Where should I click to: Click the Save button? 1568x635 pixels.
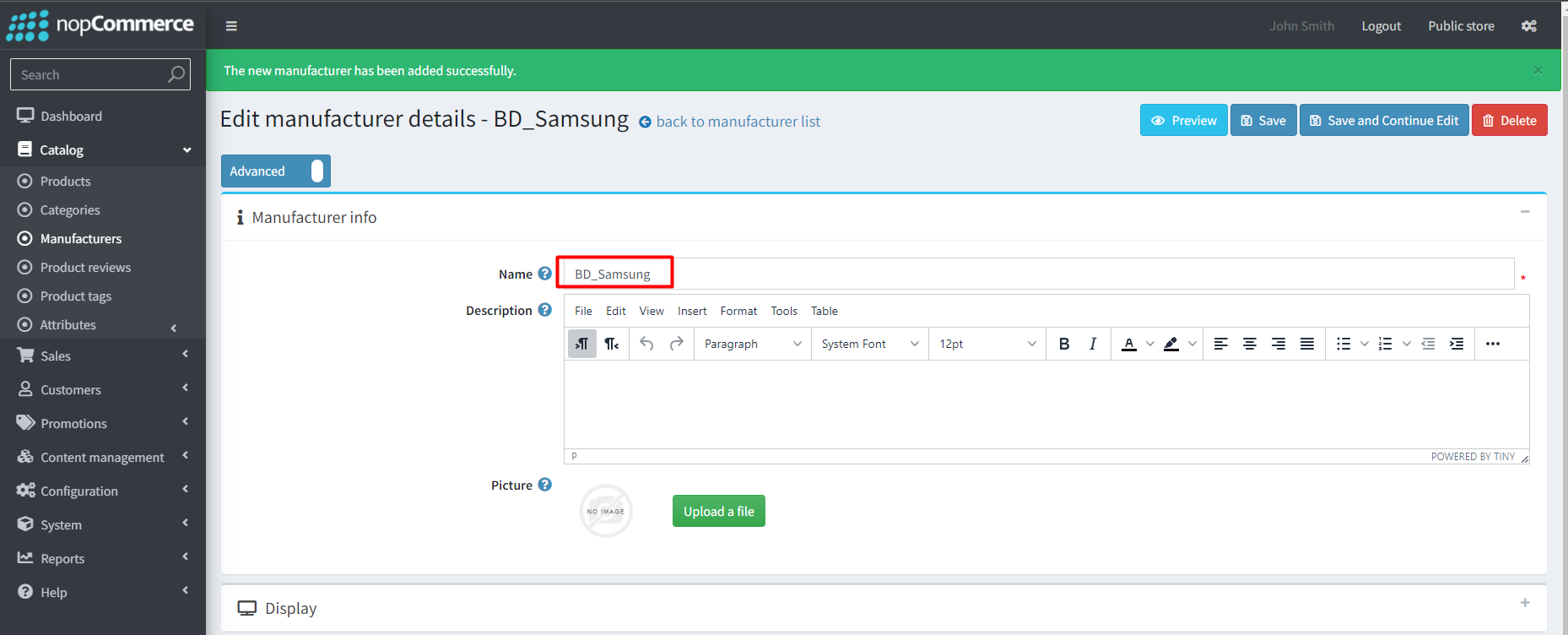(x=1263, y=120)
